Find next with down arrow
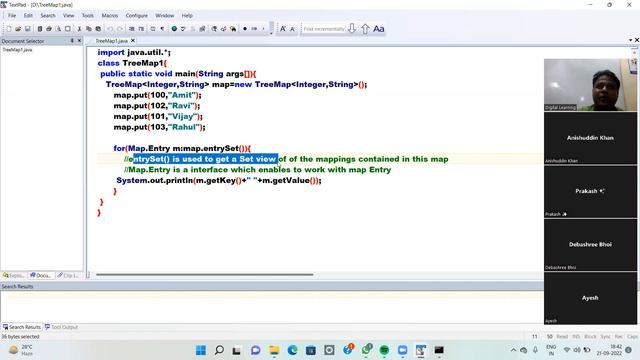The height and width of the screenshot is (360, 640). [x=352, y=29]
